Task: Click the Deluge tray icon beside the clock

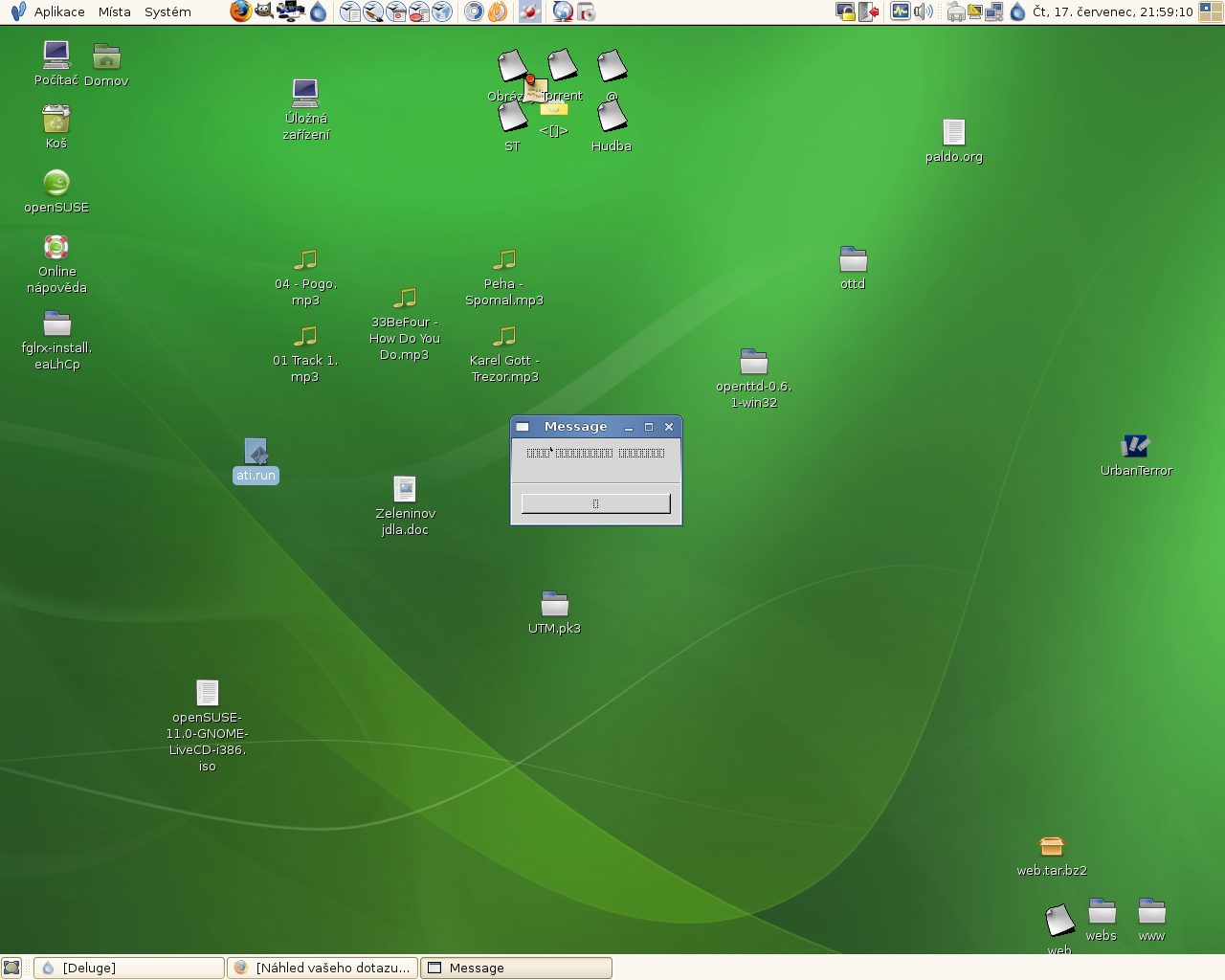Action: coord(1018,11)
